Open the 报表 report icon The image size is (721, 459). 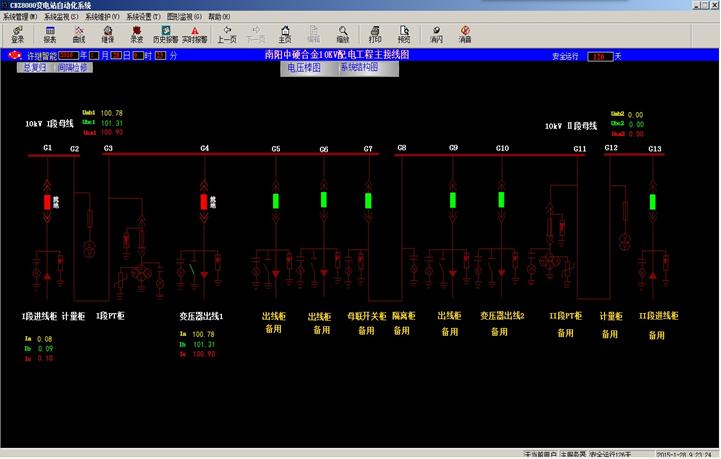[x=49, y=35]
